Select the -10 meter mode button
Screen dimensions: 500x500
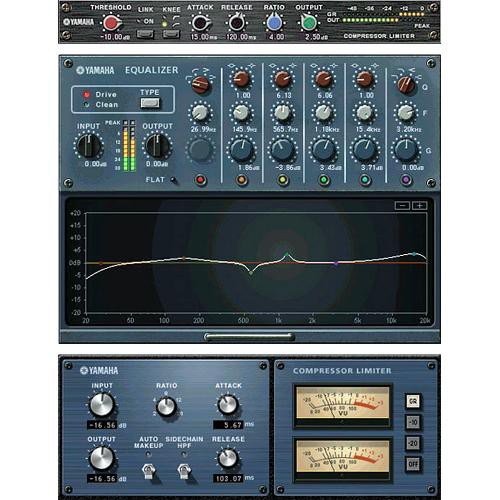click(413, 422)
